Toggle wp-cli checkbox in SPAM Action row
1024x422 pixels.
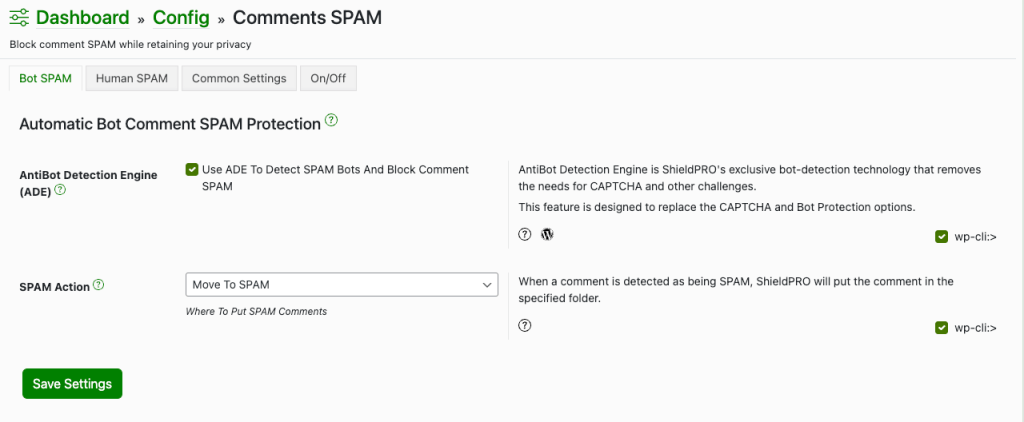point(941,328)
